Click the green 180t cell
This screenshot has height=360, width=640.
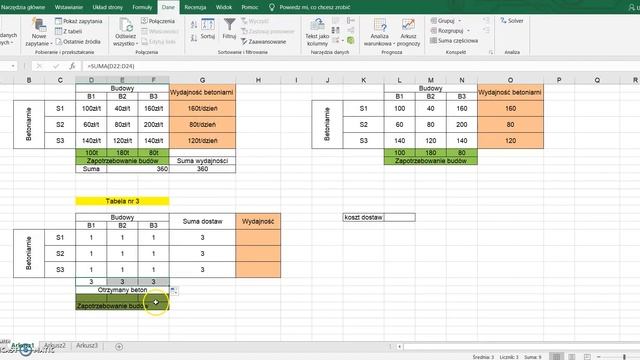tap(122, 153)
